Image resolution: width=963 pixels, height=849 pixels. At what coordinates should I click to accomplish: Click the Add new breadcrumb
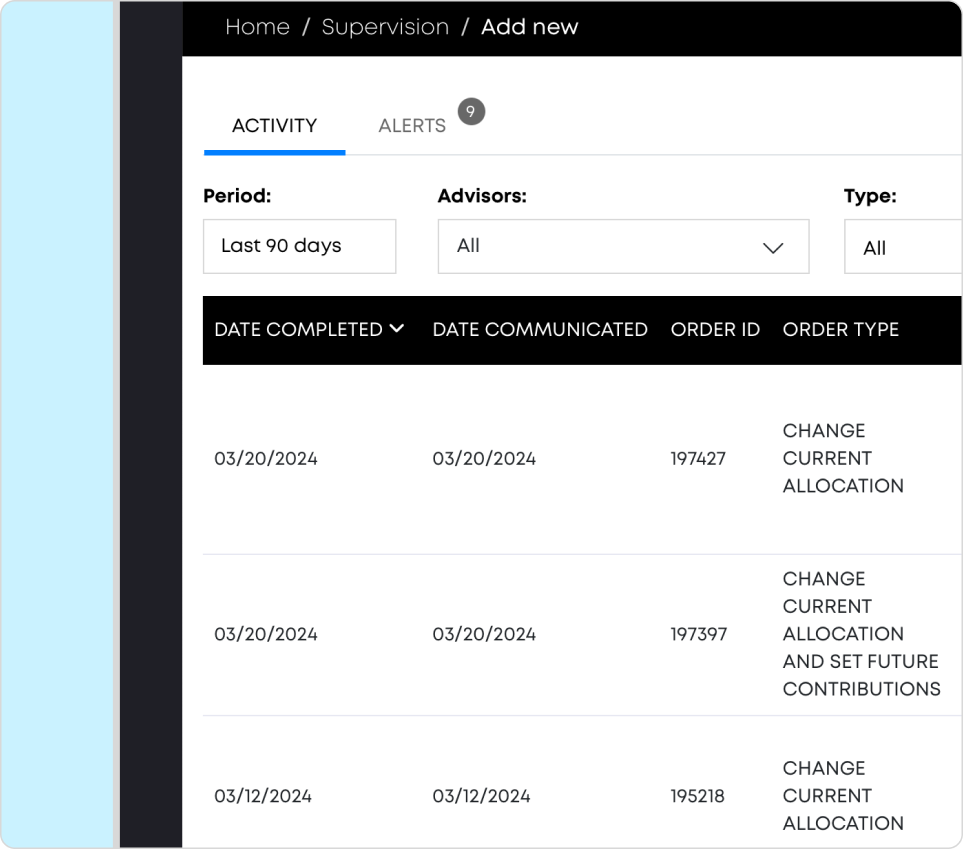529,27
